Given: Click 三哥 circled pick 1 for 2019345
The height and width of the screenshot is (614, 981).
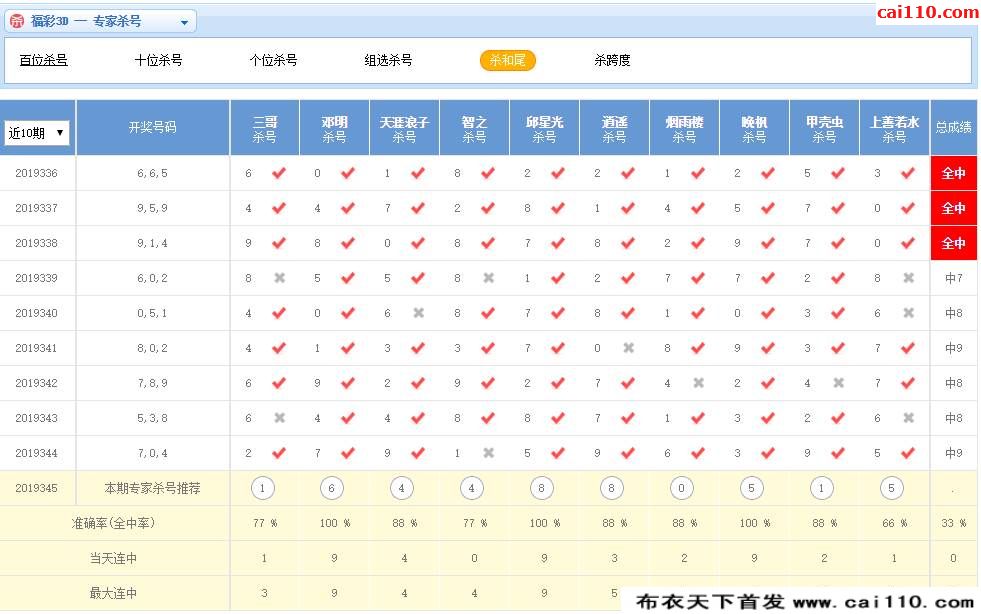Looking at the screenshot, I should pyautogui.click(x=263, y=488).
